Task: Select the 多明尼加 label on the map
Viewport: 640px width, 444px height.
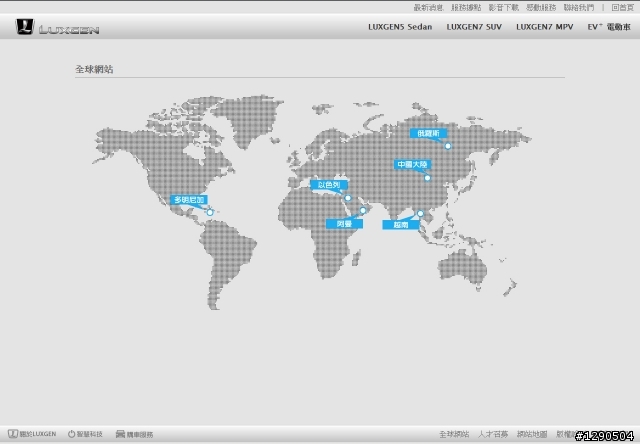Action: [189, 200]
